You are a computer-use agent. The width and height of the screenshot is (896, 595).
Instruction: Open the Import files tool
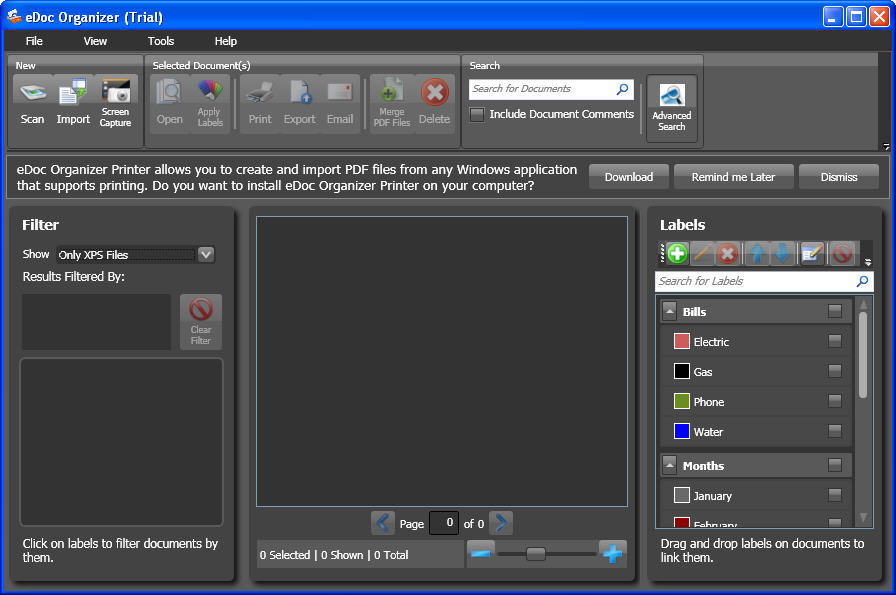73,103
